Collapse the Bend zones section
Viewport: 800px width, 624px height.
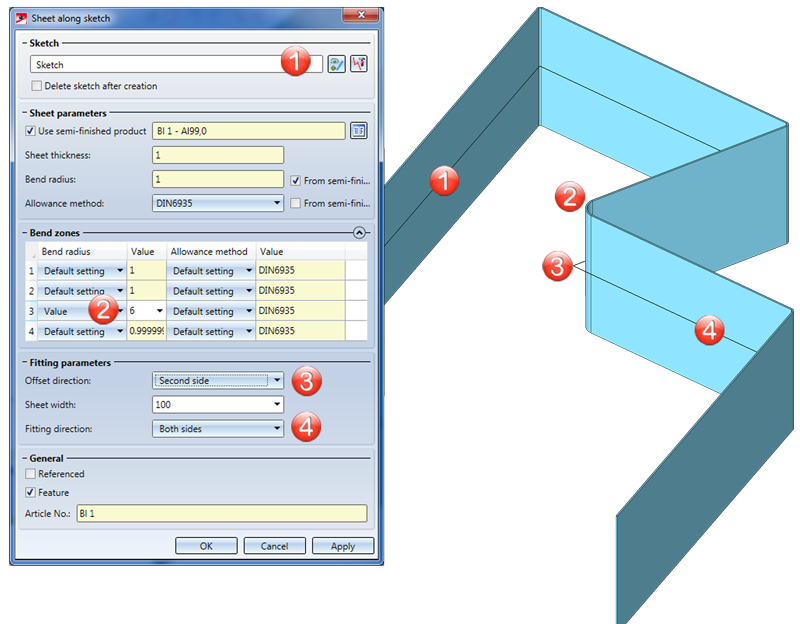point(359,233)
